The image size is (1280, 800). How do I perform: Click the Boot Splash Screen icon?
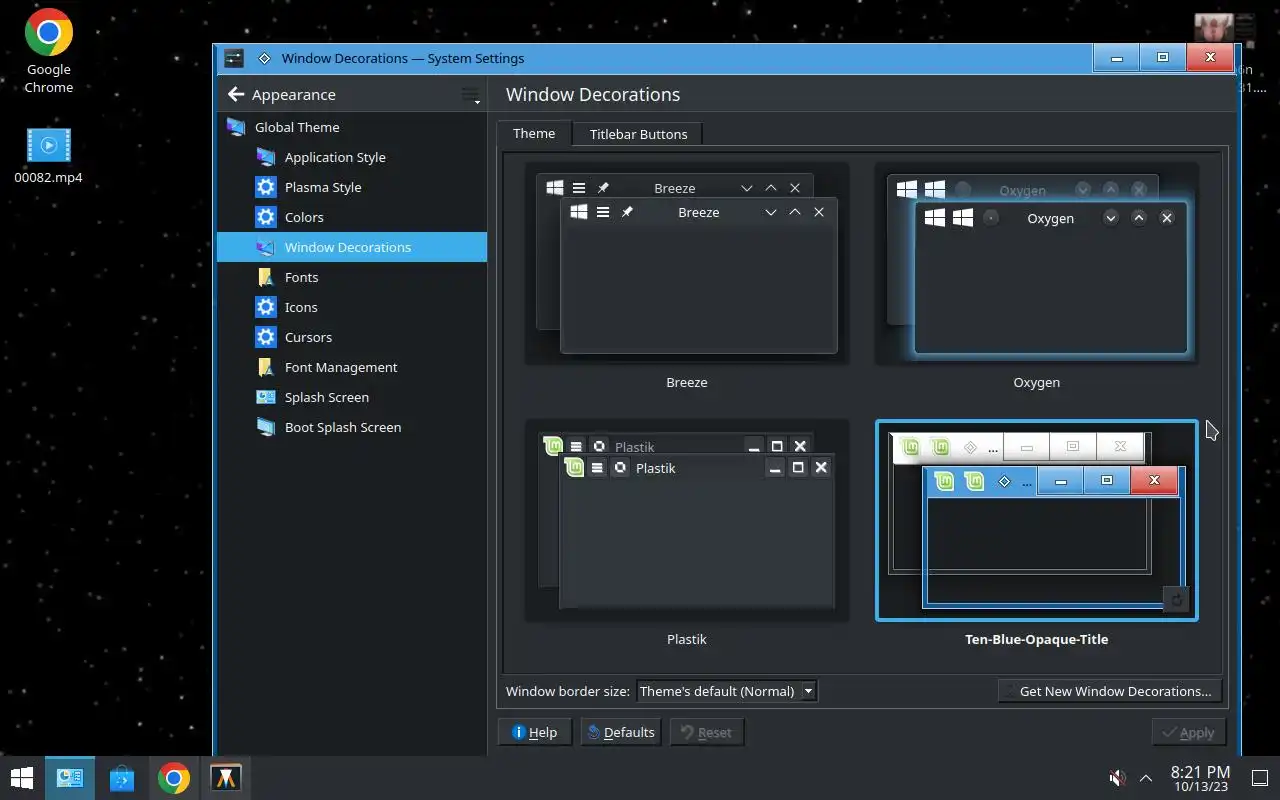[x=265, y=427]
